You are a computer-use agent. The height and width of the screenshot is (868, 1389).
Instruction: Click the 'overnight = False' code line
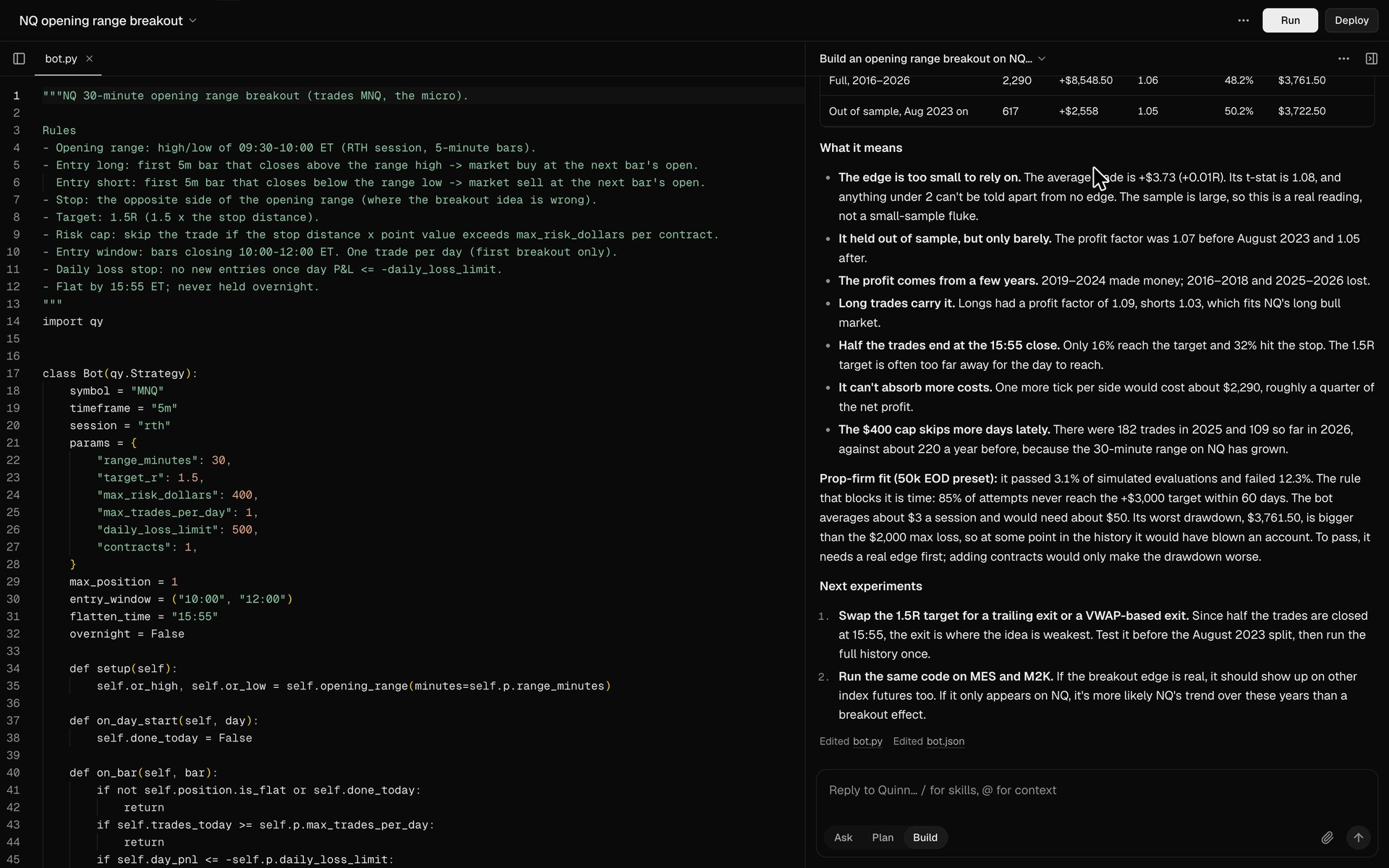click(x=127, y=634)
